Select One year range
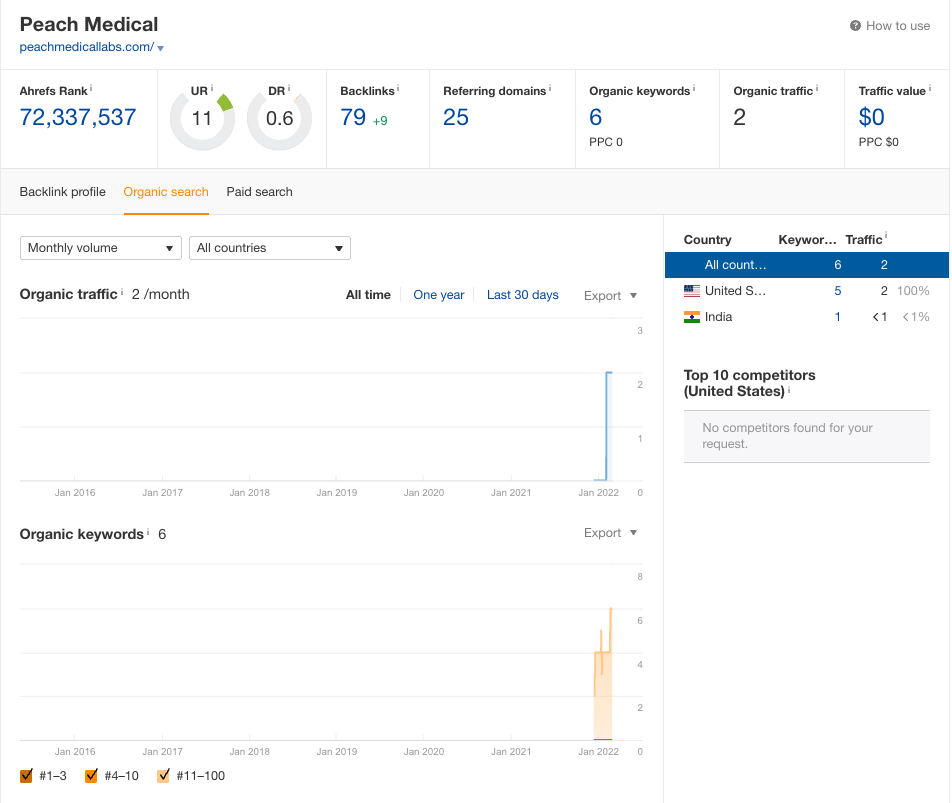 coord(438,295)
